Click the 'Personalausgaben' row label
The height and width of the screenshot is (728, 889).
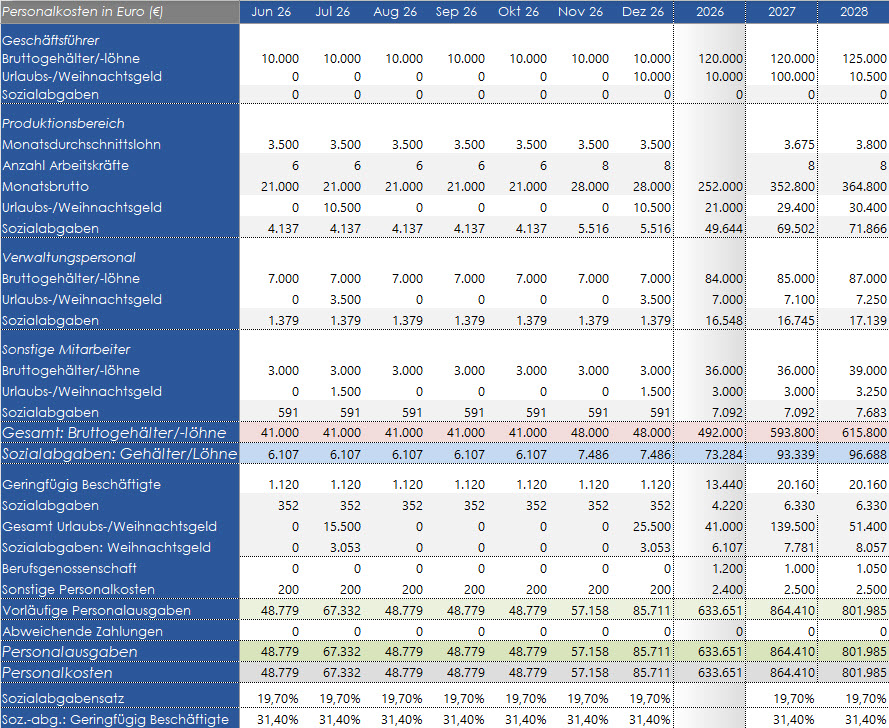(69, 652)
